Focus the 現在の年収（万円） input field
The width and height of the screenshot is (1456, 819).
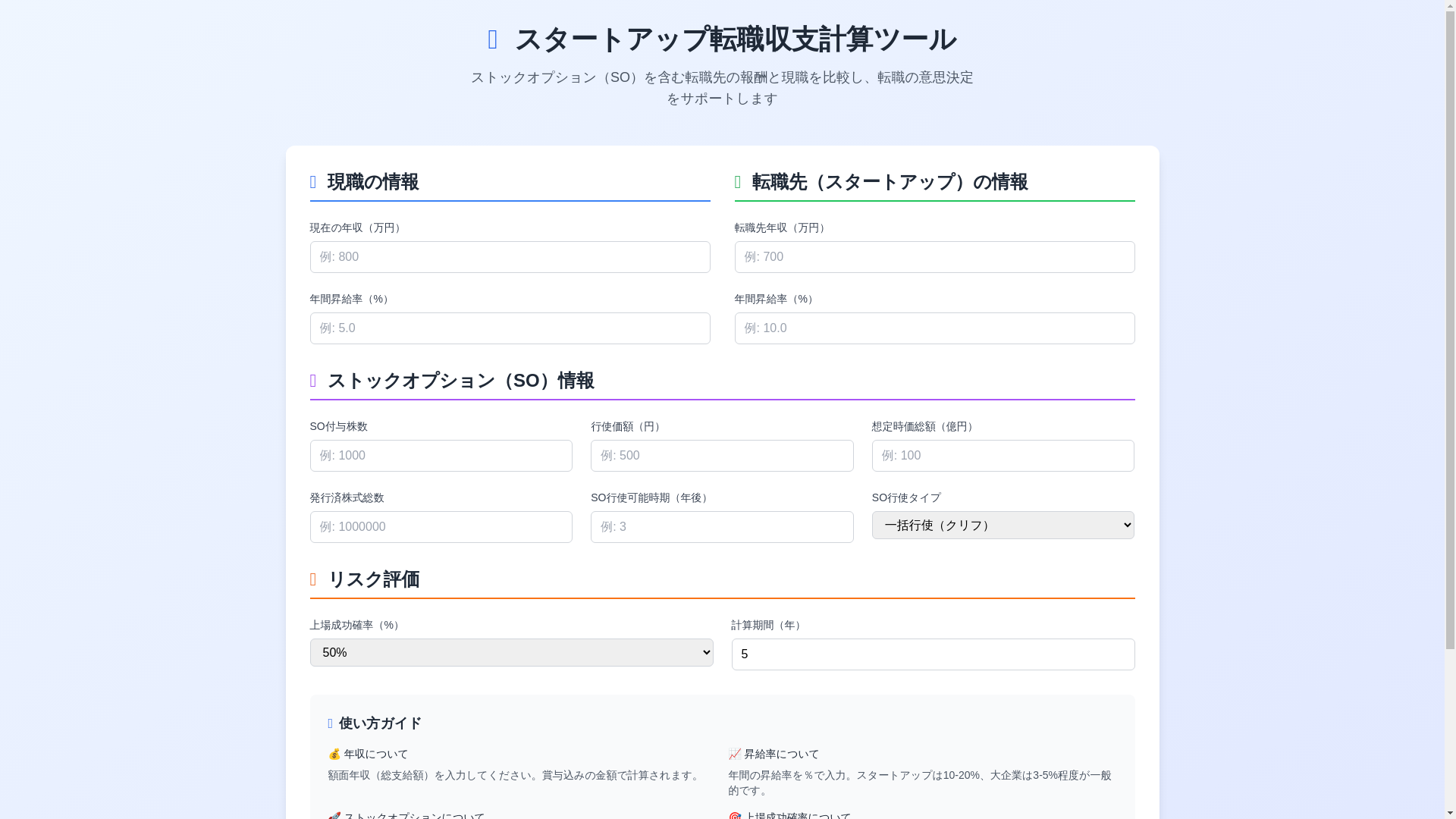click(510, 257)
